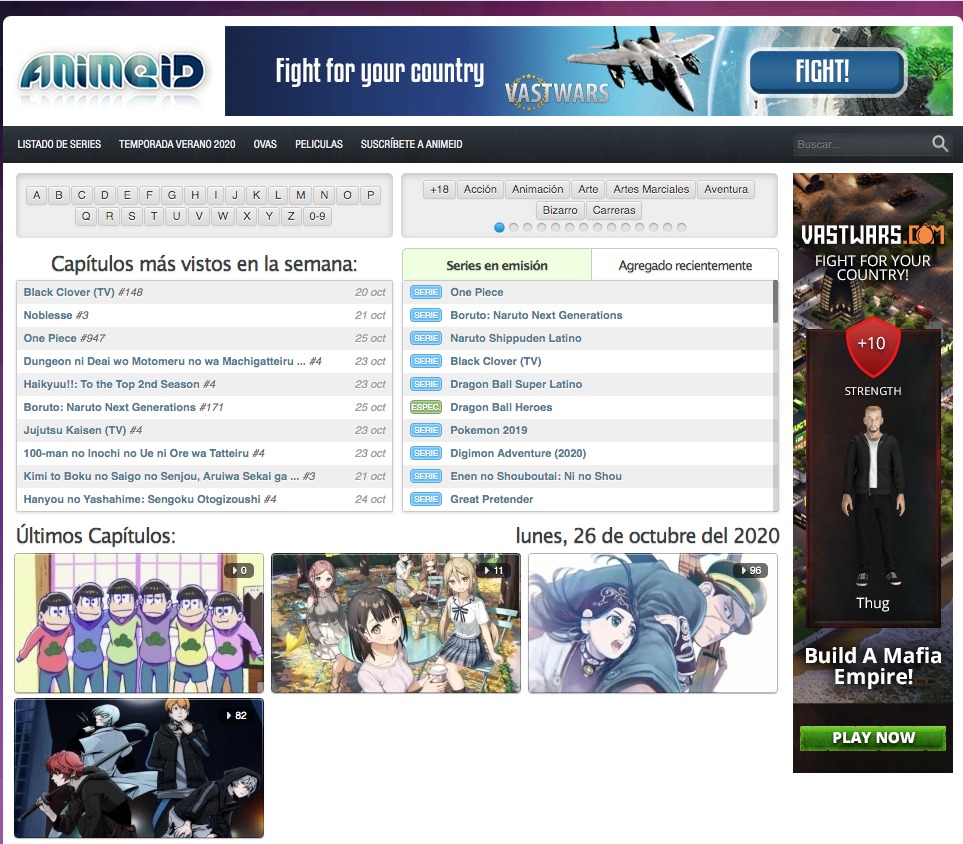The height and width of the screenshot is (844, 963).
Task: Filter series by letter H
Action: pos(195,195)
